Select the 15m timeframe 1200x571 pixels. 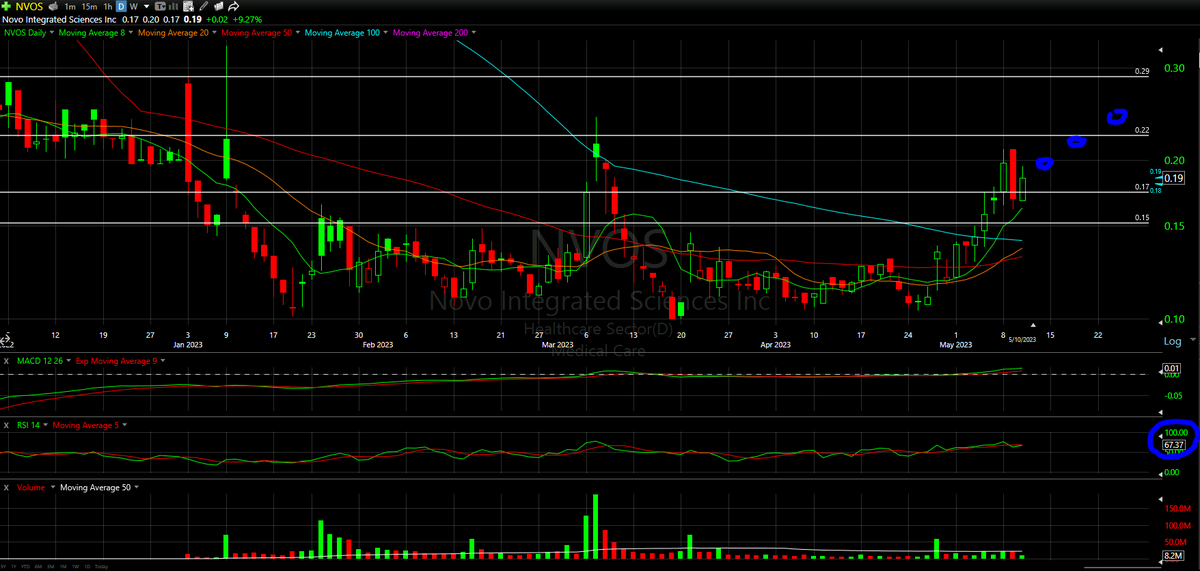click(89, 7)
